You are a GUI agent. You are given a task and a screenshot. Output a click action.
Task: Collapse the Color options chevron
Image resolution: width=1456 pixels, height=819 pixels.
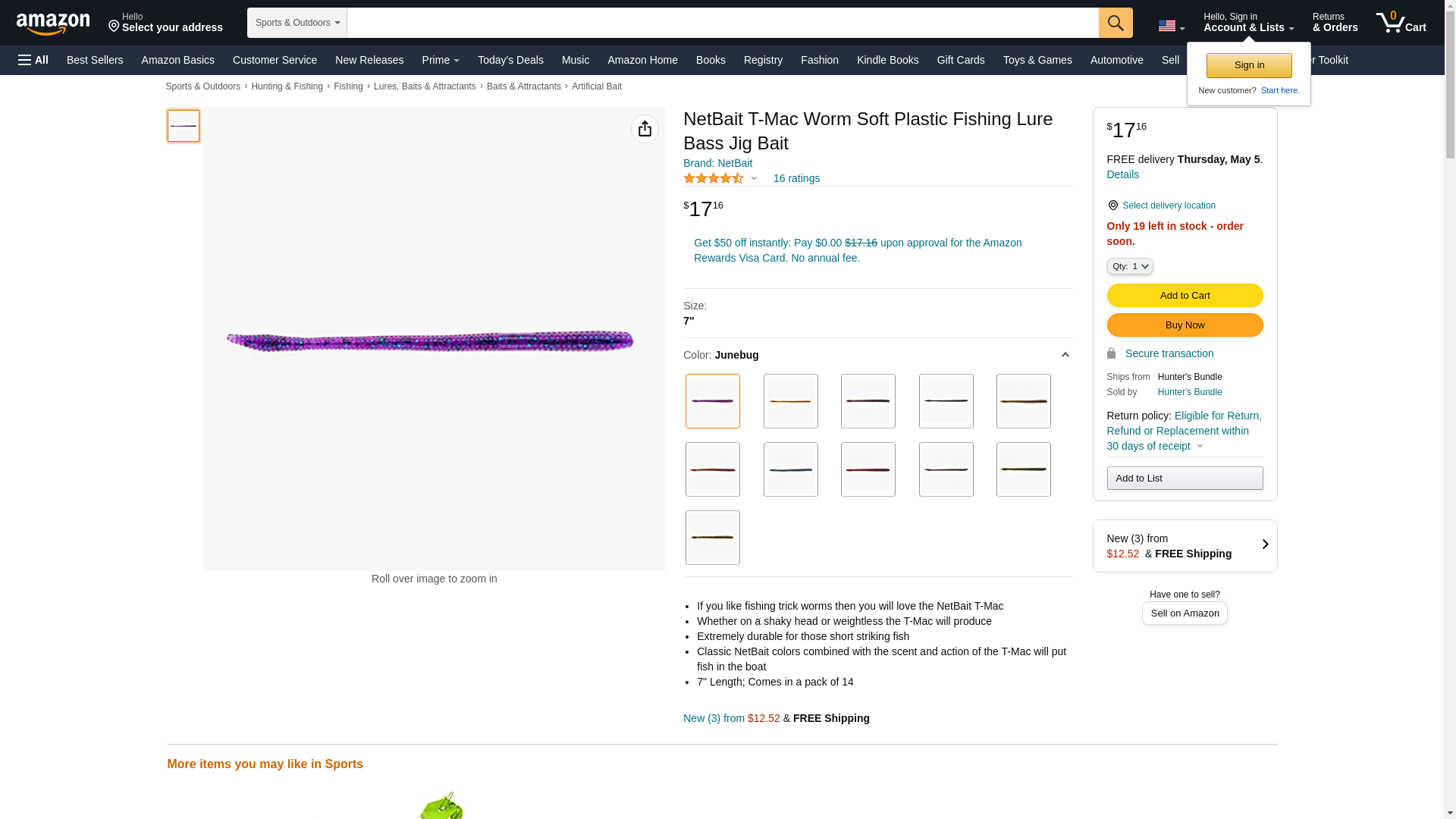[x=1065, y=355]
